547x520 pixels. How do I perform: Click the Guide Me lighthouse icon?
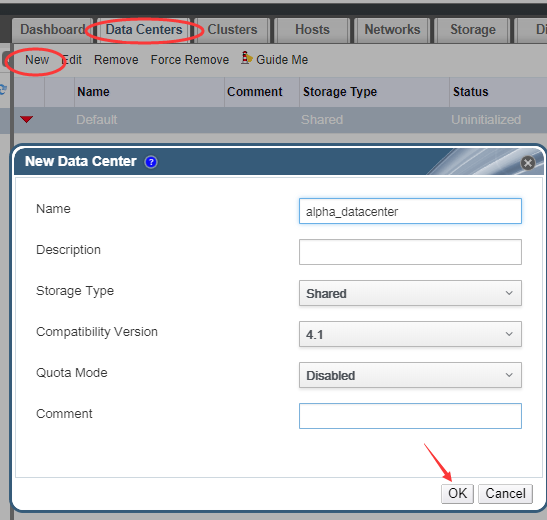(246, 58)
